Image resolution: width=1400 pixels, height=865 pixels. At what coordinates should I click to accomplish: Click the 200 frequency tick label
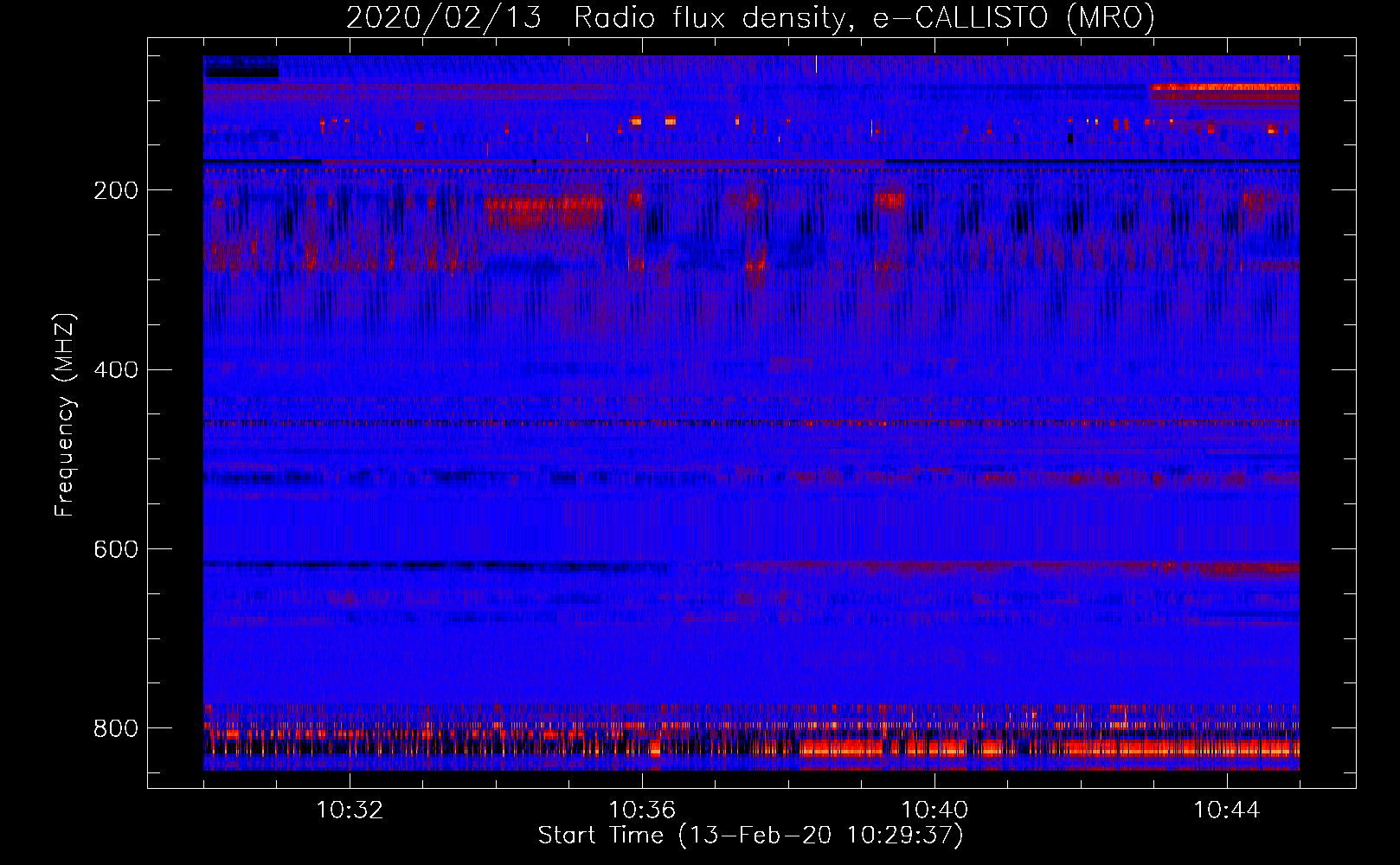[x=115, y=190]
